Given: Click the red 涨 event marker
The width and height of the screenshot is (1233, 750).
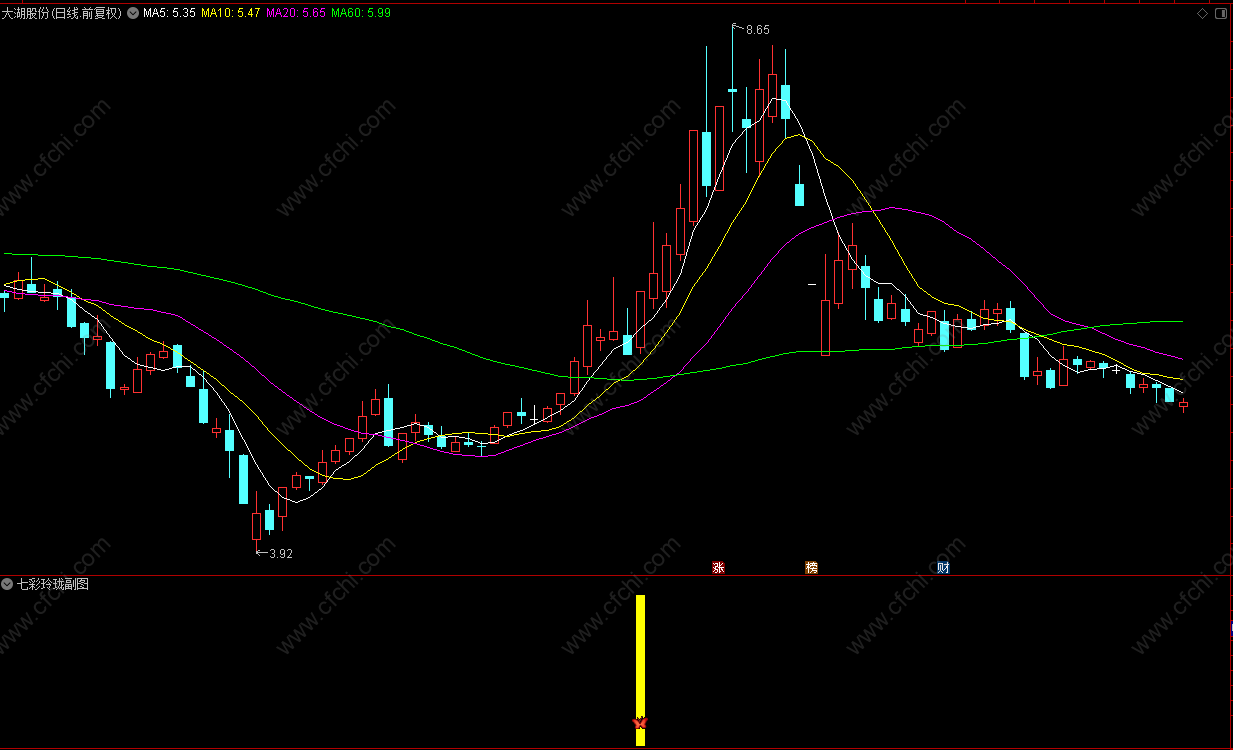Looking at the screenshot, I should coord(718,568).
